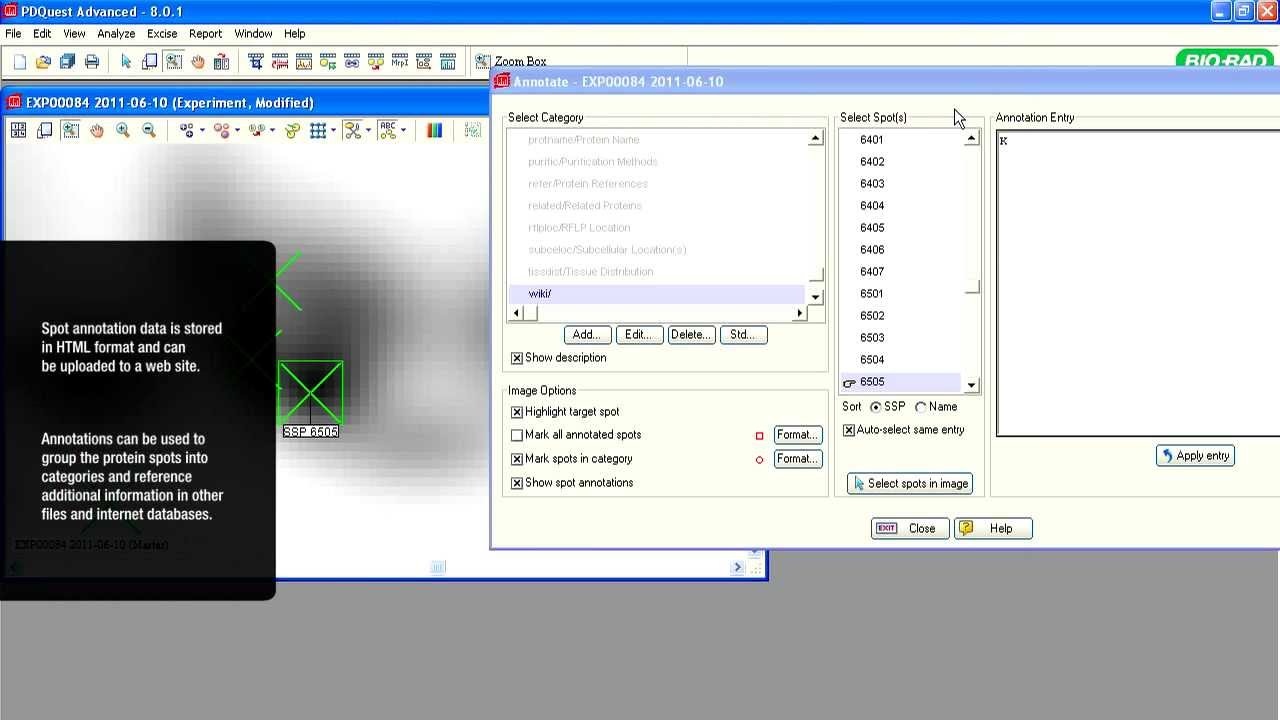Screen dimensions: 1280x720
Task: Select the hand pan tool in experiment toolbar
Action: [97, 130]
